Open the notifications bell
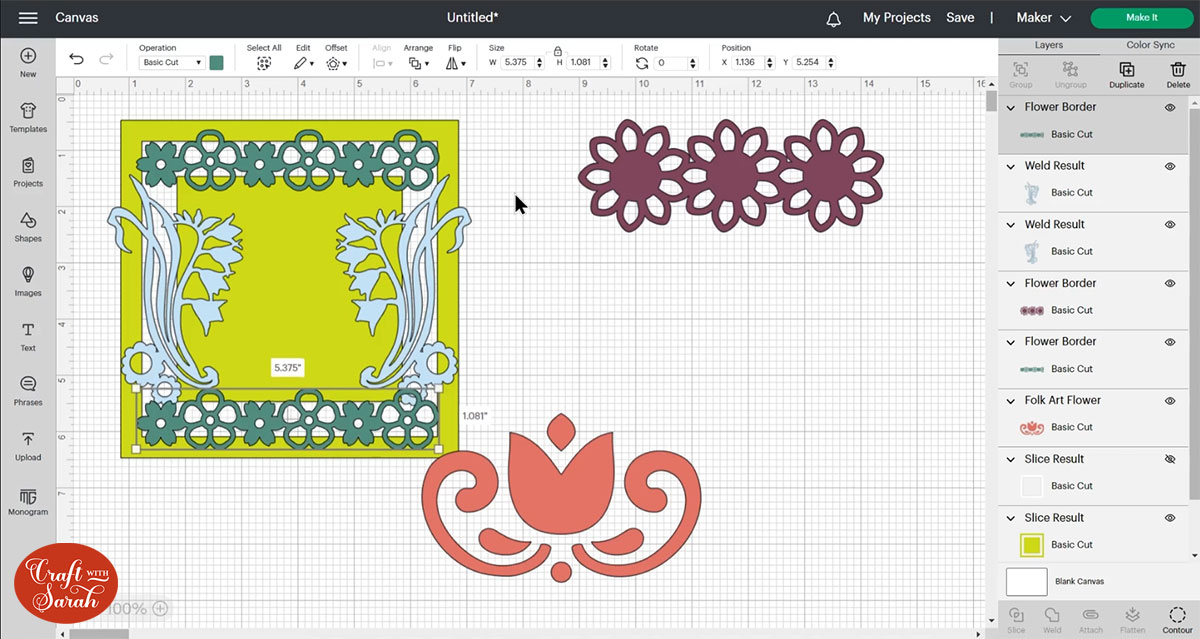 pyautogui.click(x=834, y=19)
